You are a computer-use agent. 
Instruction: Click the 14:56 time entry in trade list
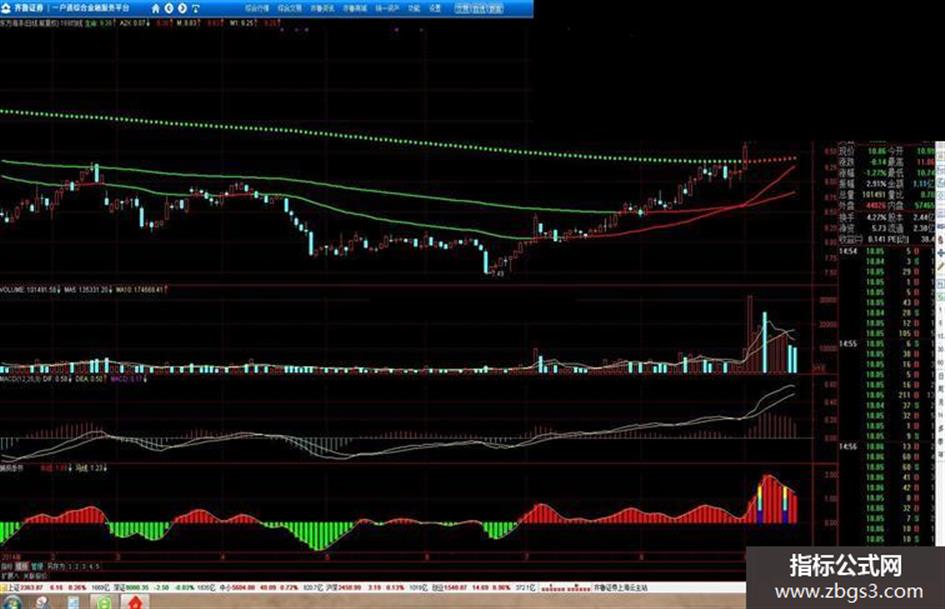coord(847,447)
